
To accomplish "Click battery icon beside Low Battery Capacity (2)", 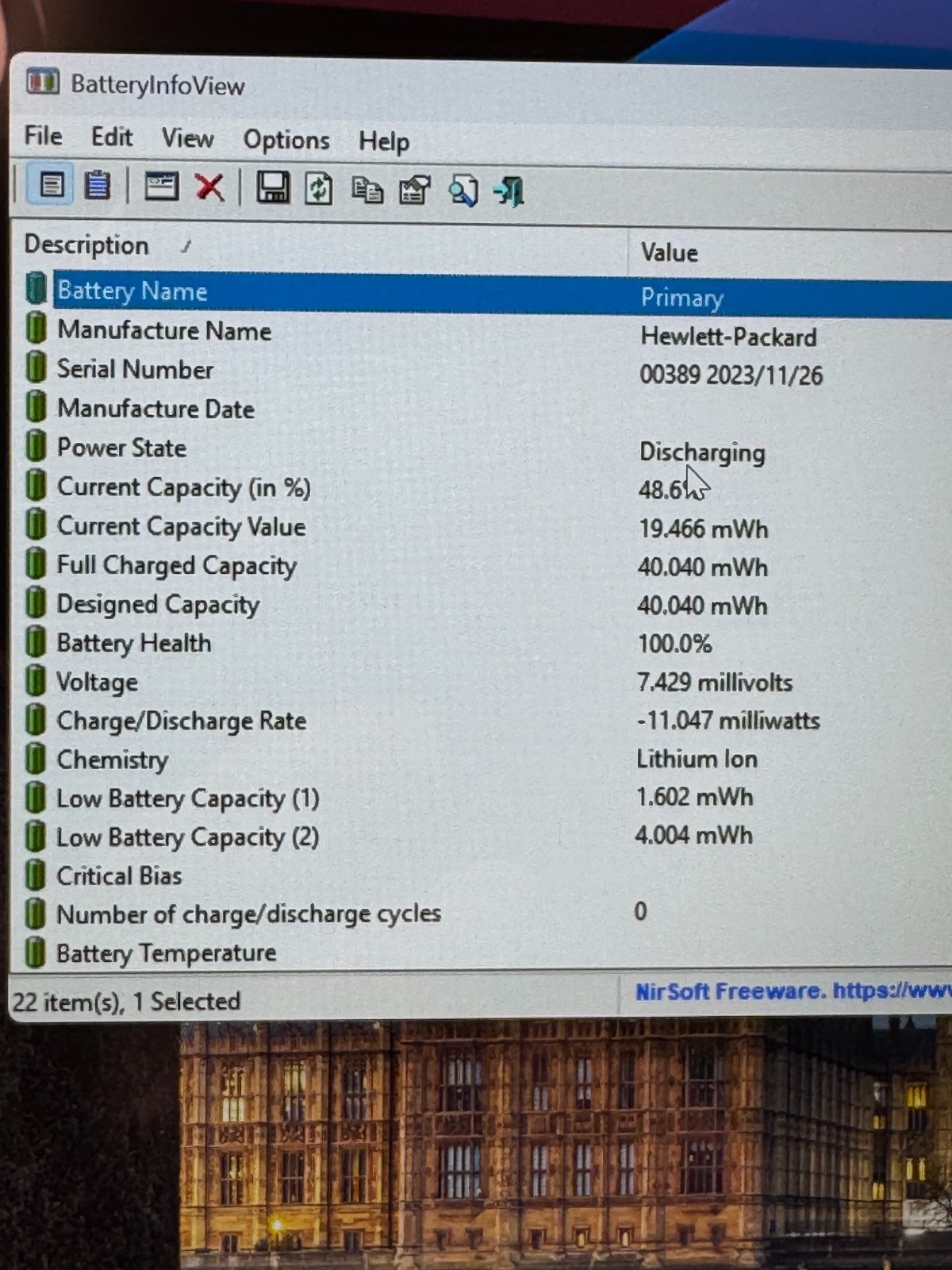I will pyautogui.click(x=36, y=836).
